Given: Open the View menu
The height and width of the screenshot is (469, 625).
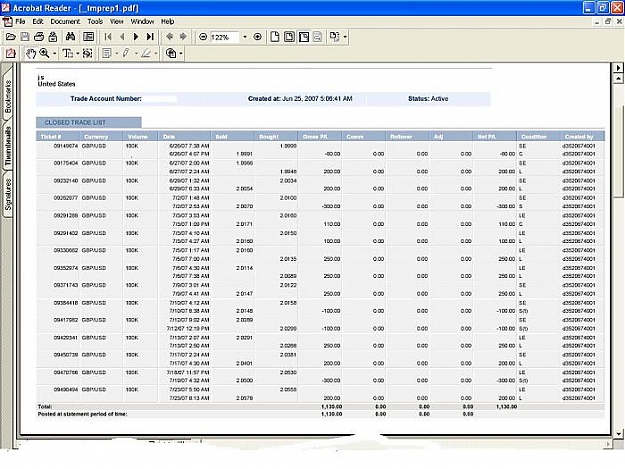Looking at the screenshot, I should pos(117,22).
